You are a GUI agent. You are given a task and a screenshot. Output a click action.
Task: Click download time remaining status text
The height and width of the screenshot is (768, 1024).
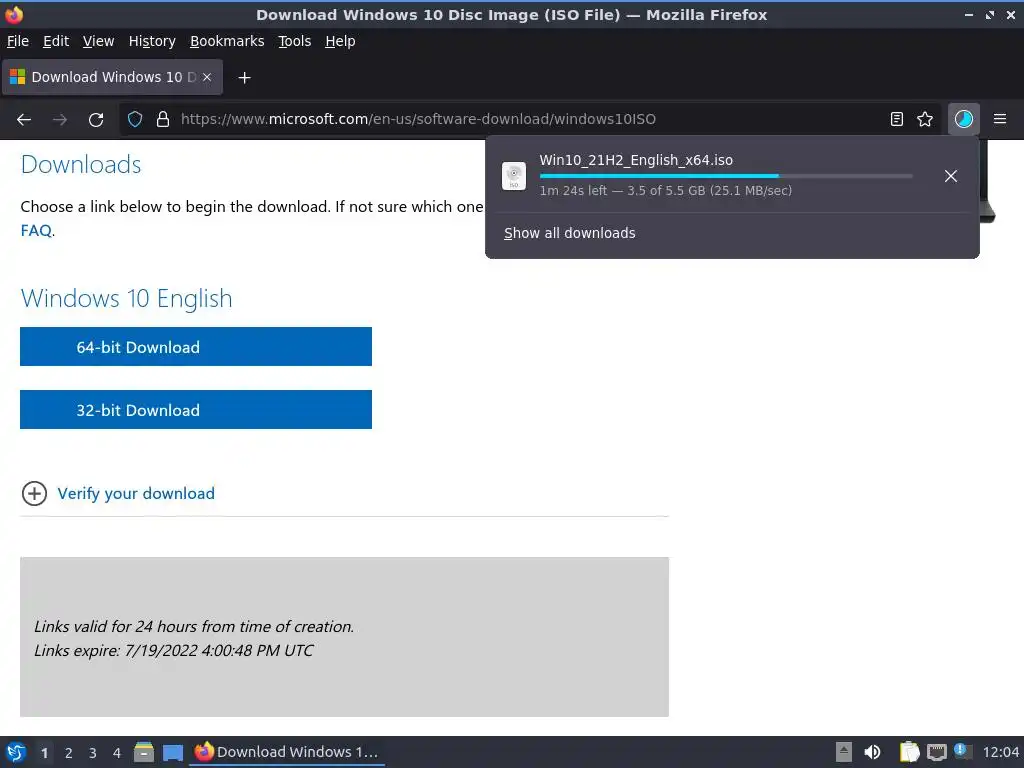coord(665,191)
